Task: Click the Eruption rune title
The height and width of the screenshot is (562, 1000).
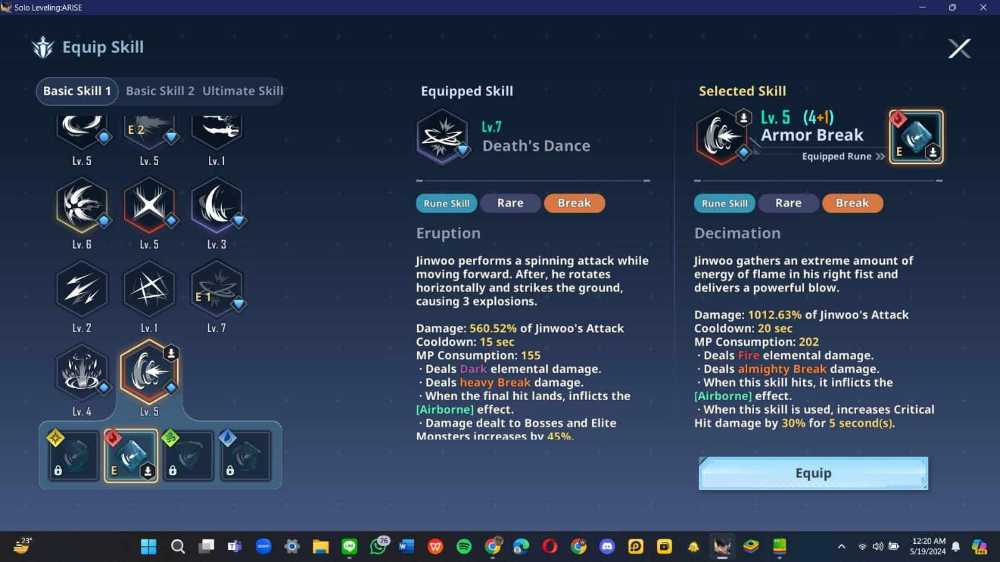Action: click(x=448, y=233)
